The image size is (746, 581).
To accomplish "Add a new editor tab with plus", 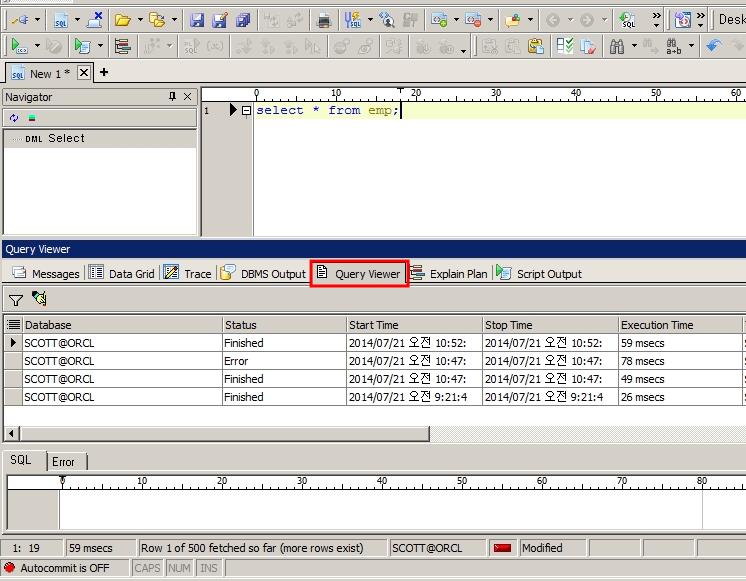I will (x=103, y=72).
